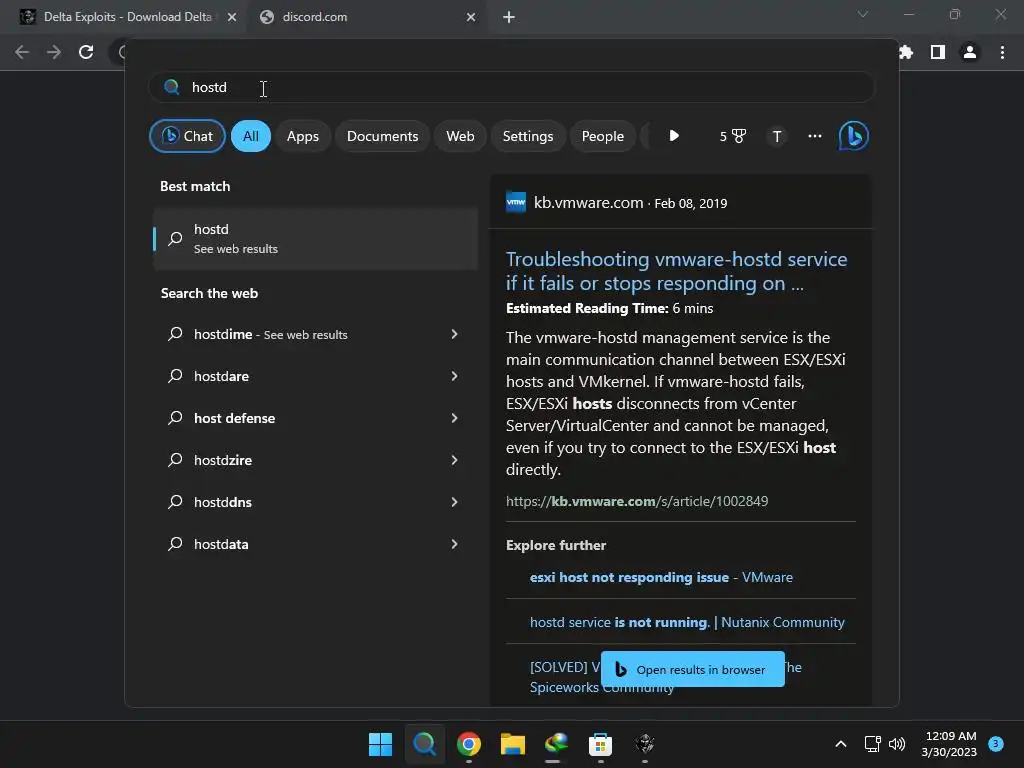Open Chrome profile icon
Screen dimensions: 1024x768
pos(970,52)
